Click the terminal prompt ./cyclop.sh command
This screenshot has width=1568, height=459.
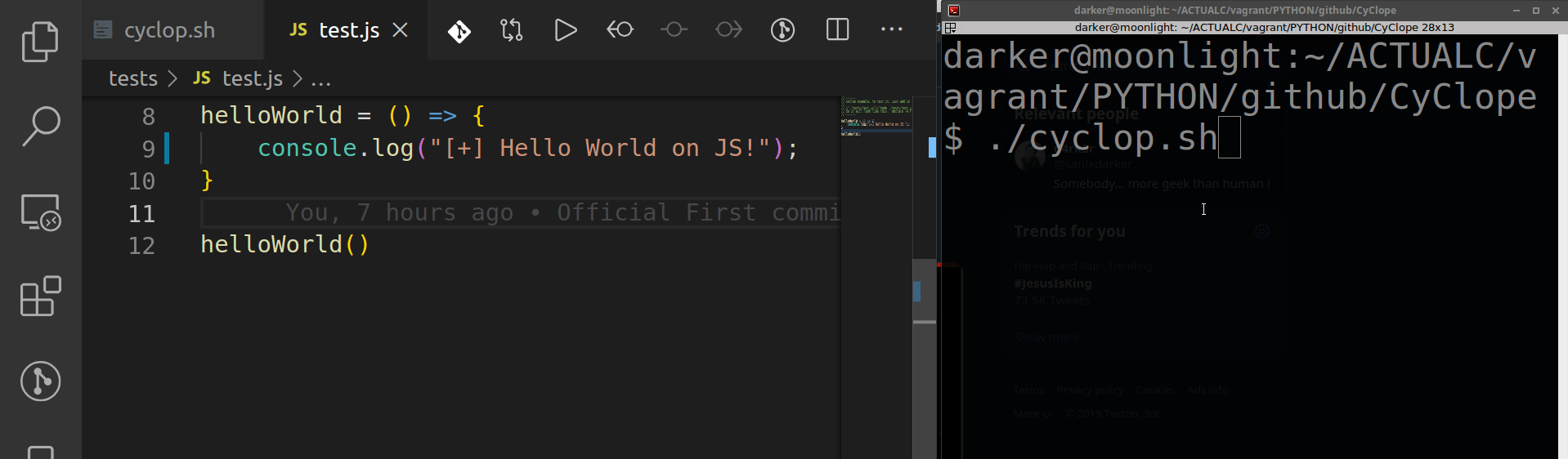(x=1103, y=137)
